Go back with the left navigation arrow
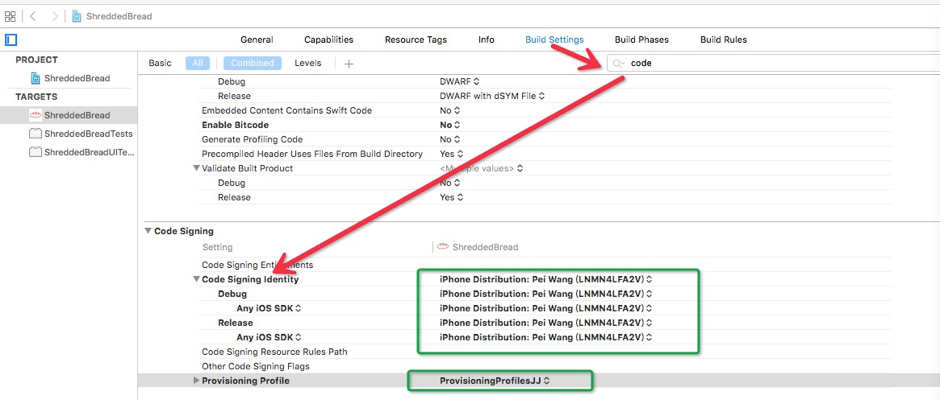 33,16
